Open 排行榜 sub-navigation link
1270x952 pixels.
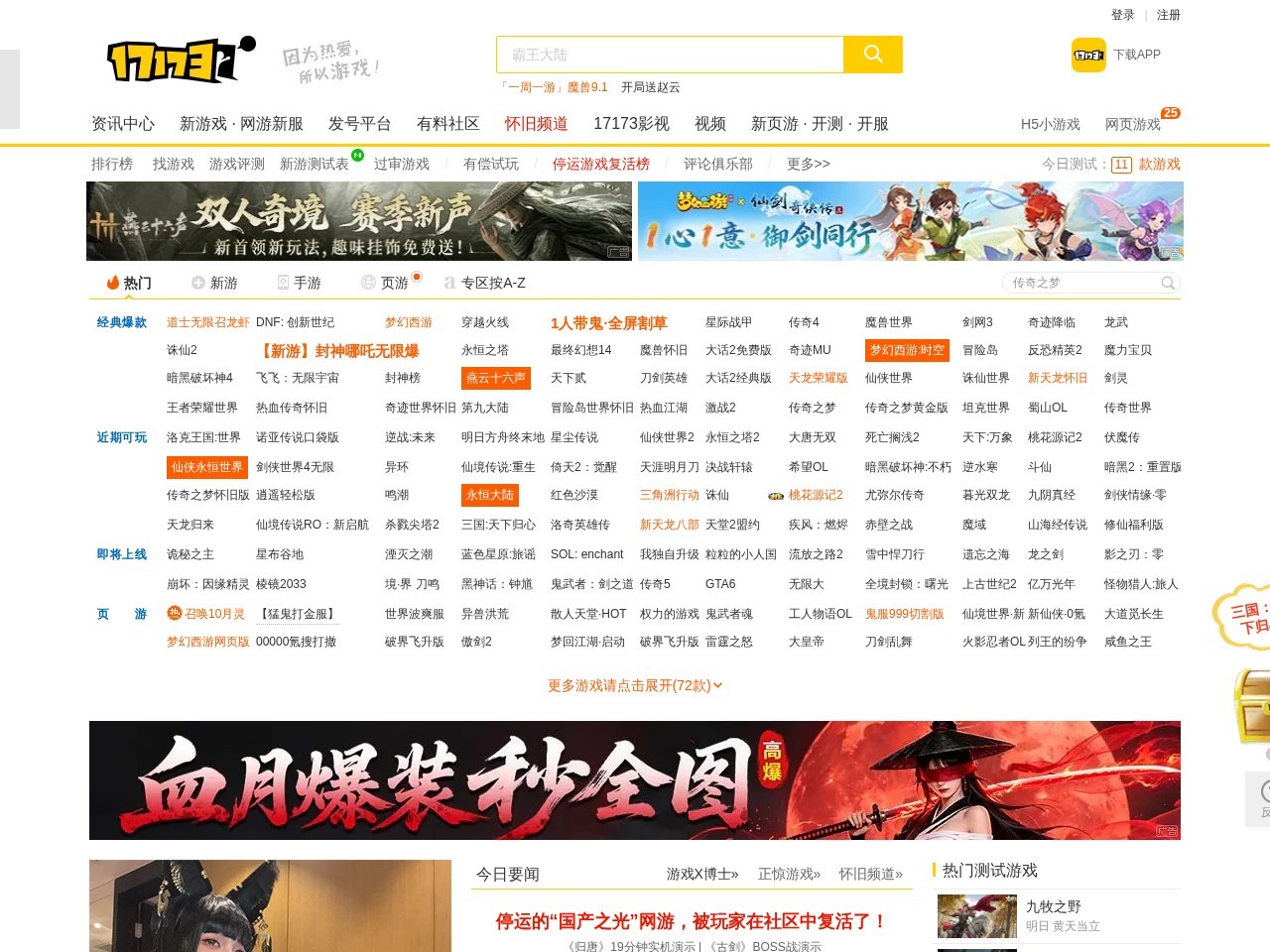(x=112, y=164)
